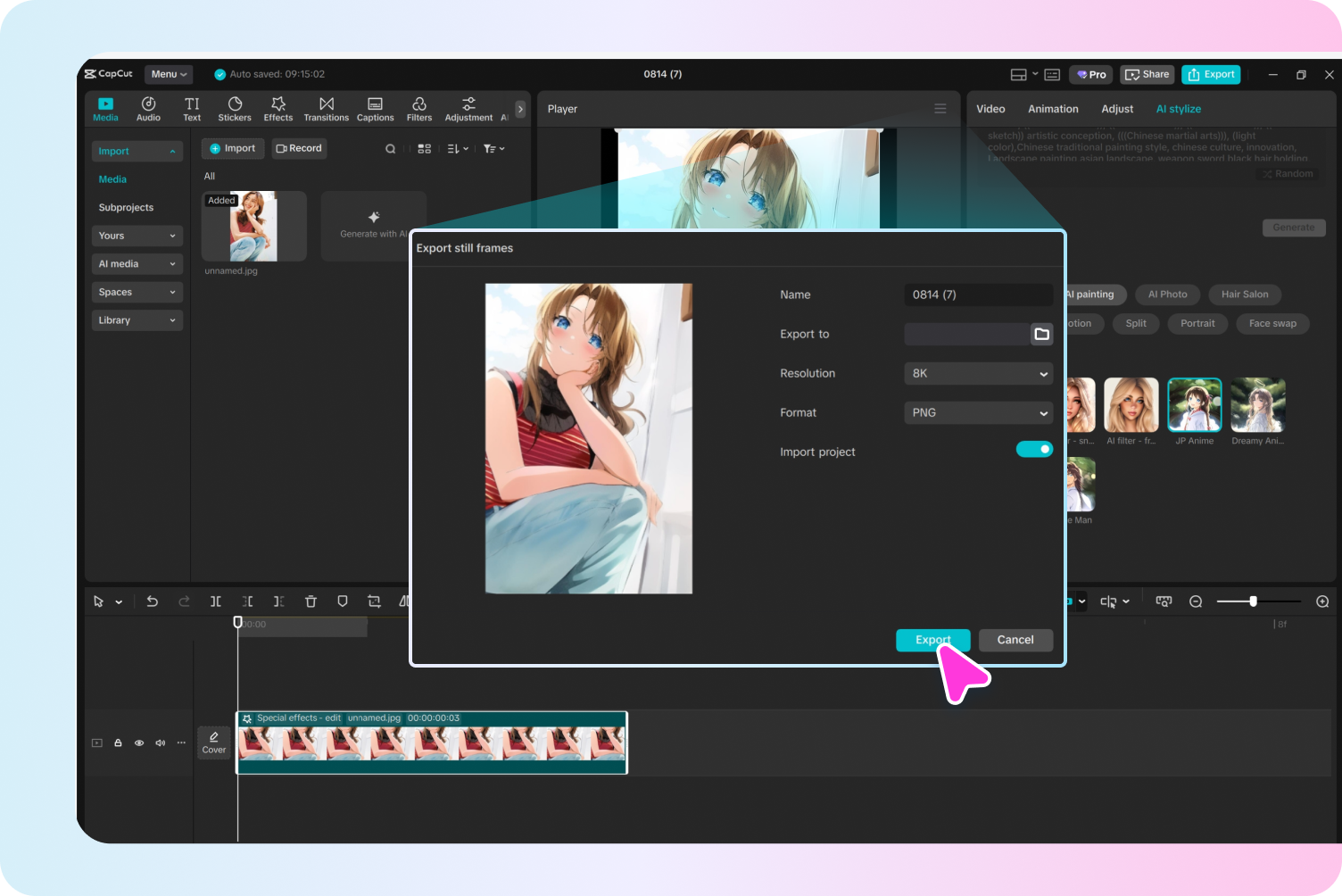1342x896 pixels.
Task: Select the Media tab in top toolbar
Action: coord(105,109)
